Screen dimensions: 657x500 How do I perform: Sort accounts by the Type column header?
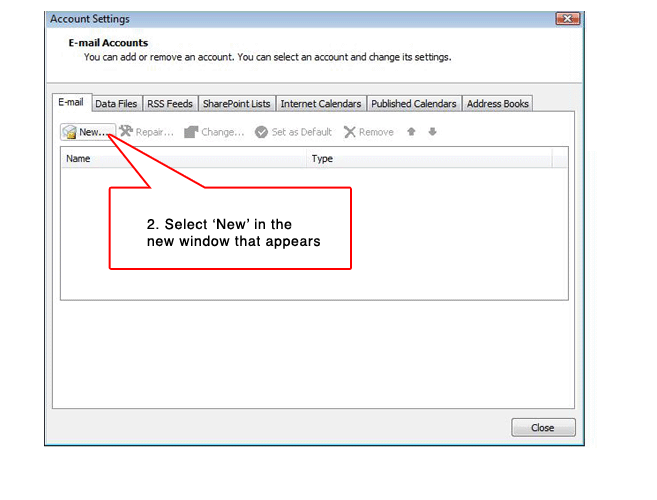point(428,158)
